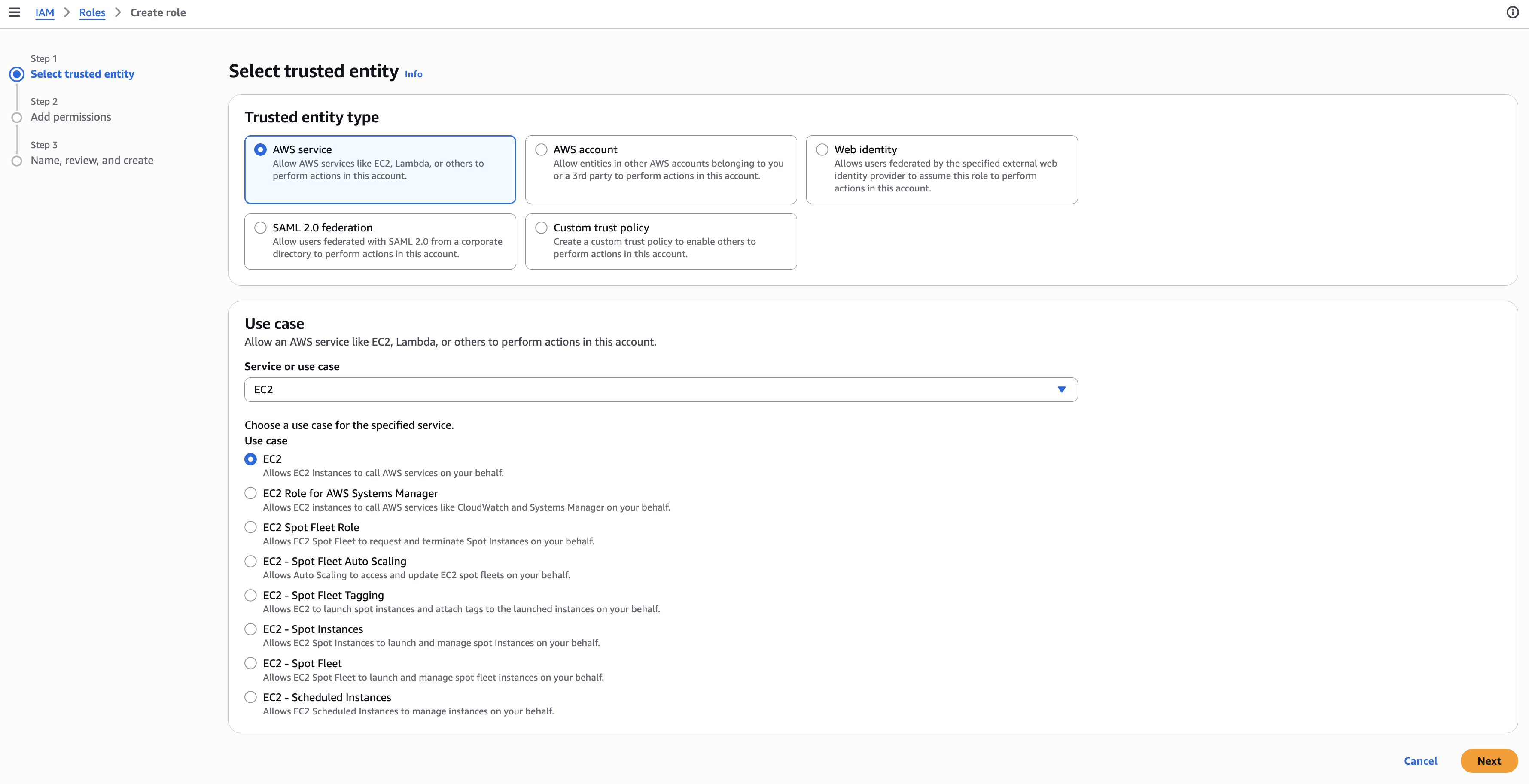This screenshot has height=784, width=1529.
Task: Click the 'Allows EC2 instances to call AWS services on your behalf.' description
Action: [384, 473]
